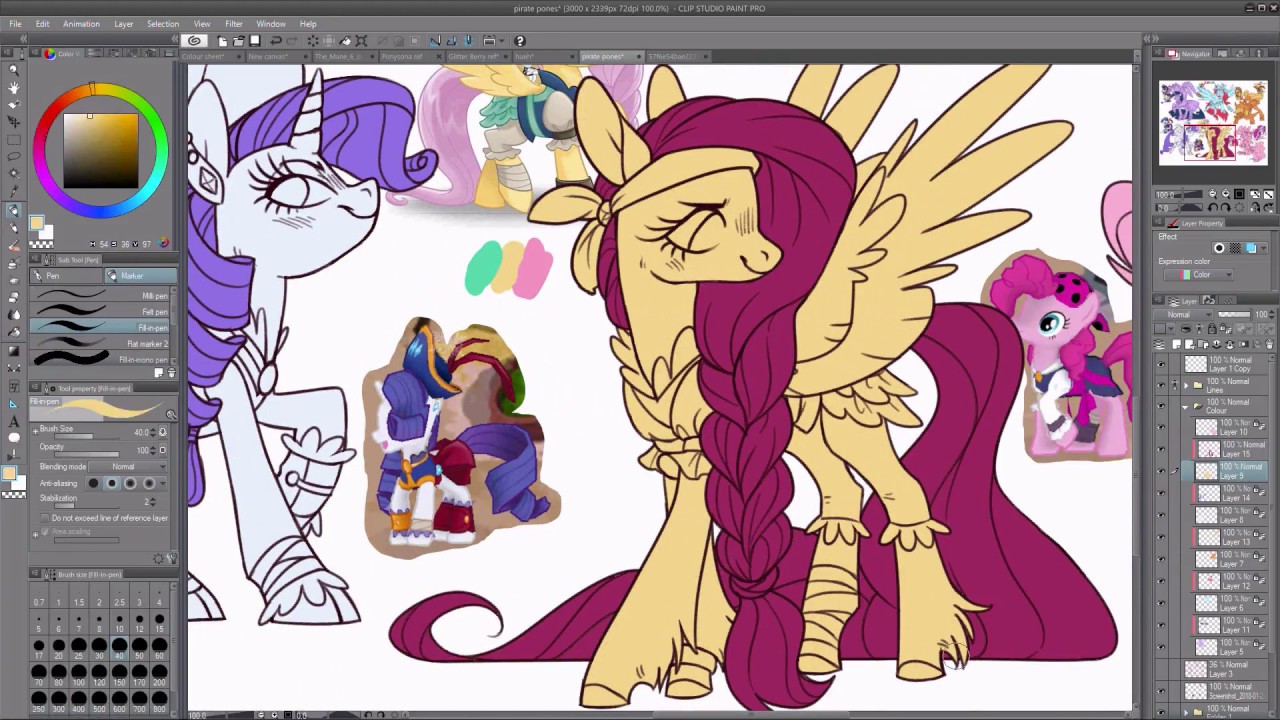Click the New file icon in command bar
This screenshot has height=720, width=1280.
(222, 41)
